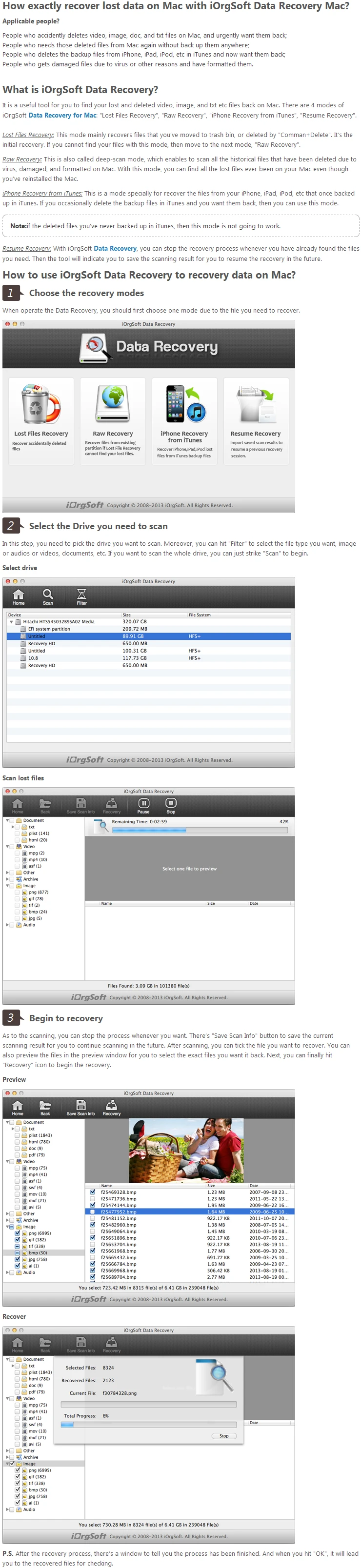Click Home icon in Select drive screenshot
Viewport: 361px width, 1568px height.
[x=19, y=596]
